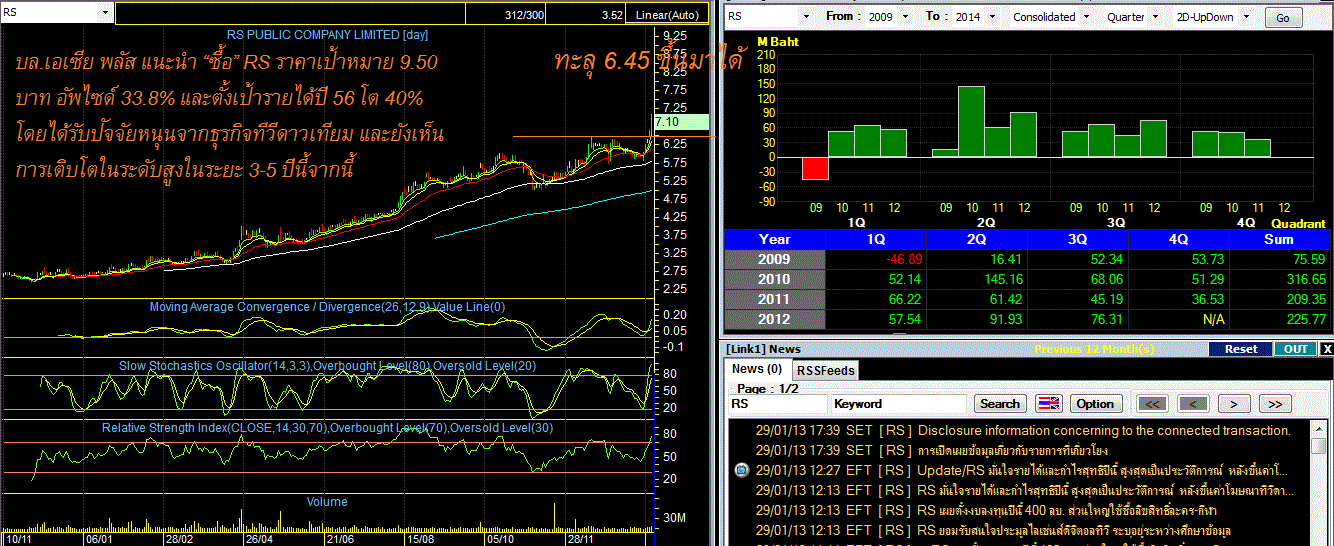Image resolution: width=1334 pixels, height=546 pixels.
Task: Click the Option button in the News panel
Action: pyautogui.click(x=1095, y=404)
